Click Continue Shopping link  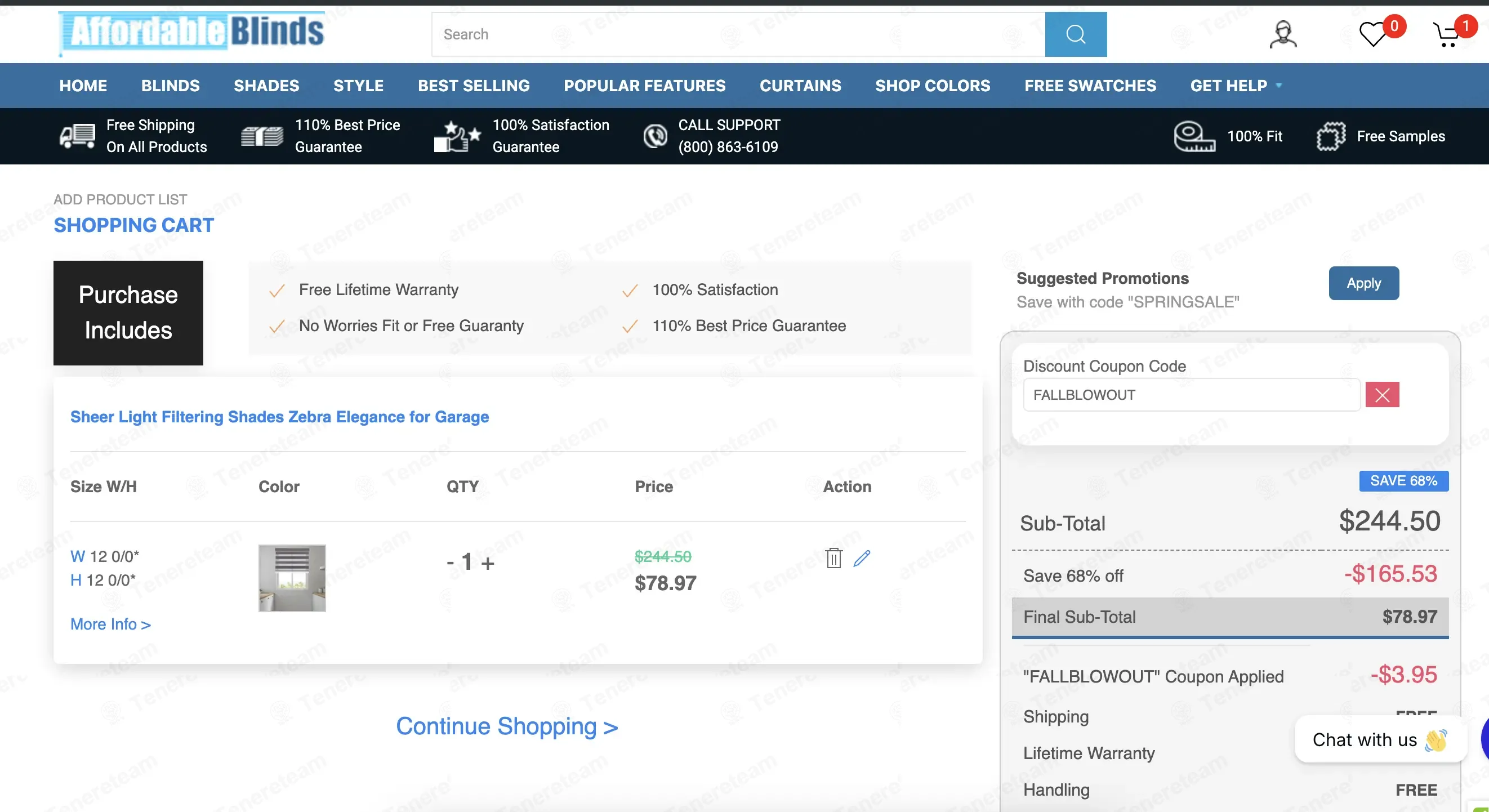click(507, 726)
